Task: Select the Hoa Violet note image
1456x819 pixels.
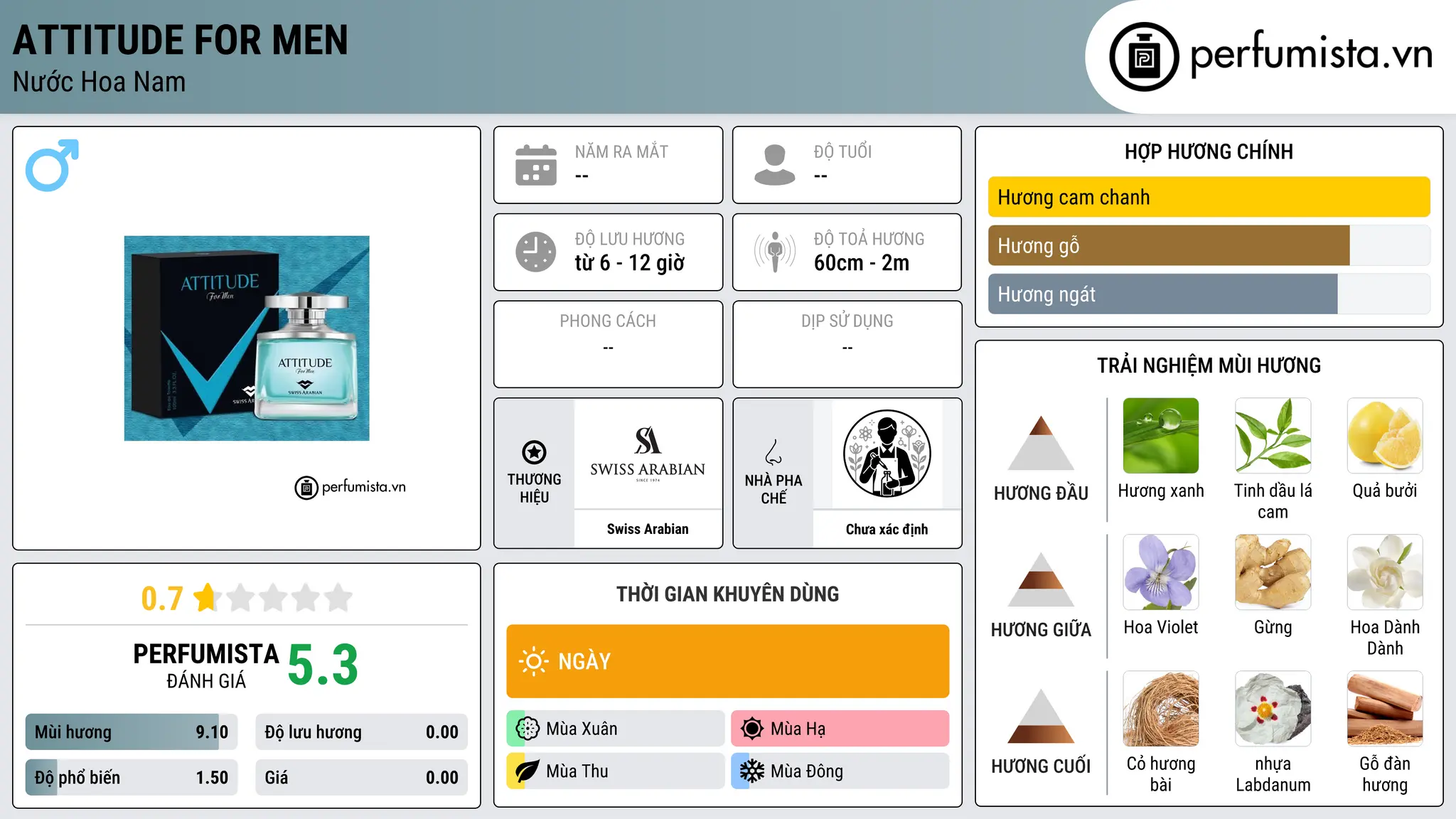Action: 1161,572
